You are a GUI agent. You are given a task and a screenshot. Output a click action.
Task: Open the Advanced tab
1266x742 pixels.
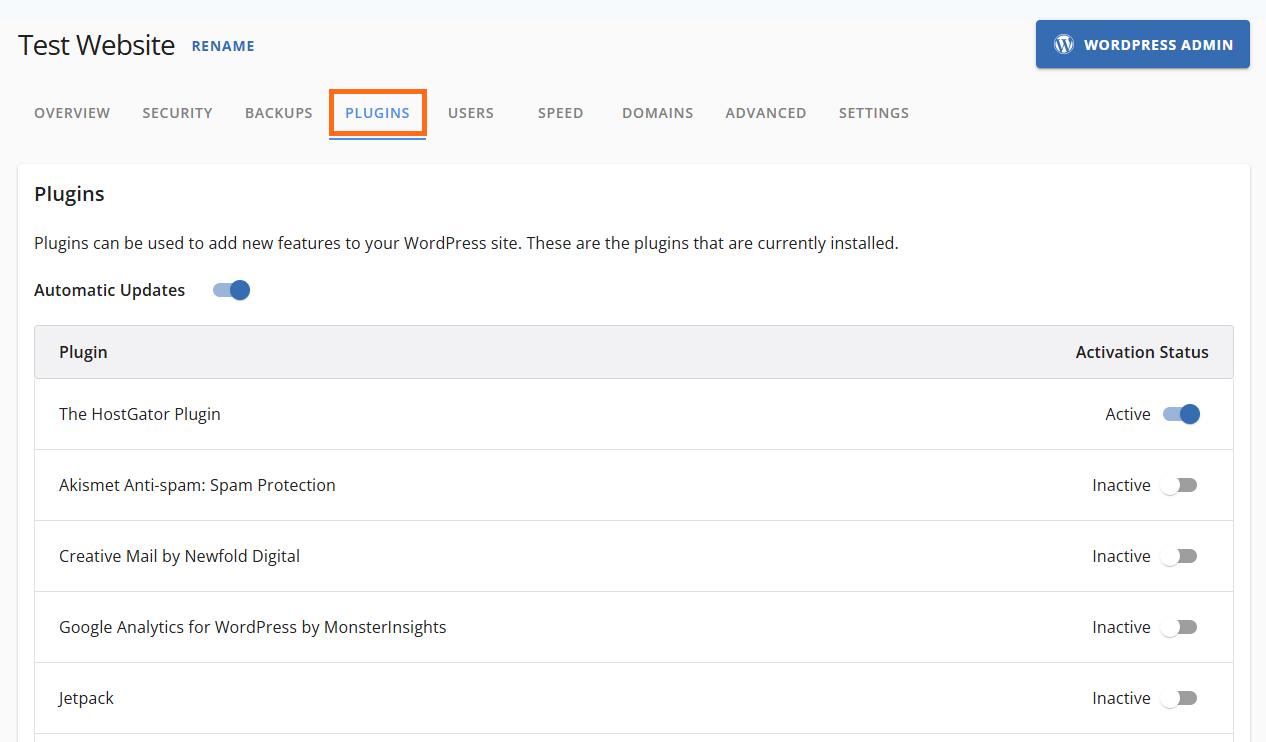click(766, 113)
